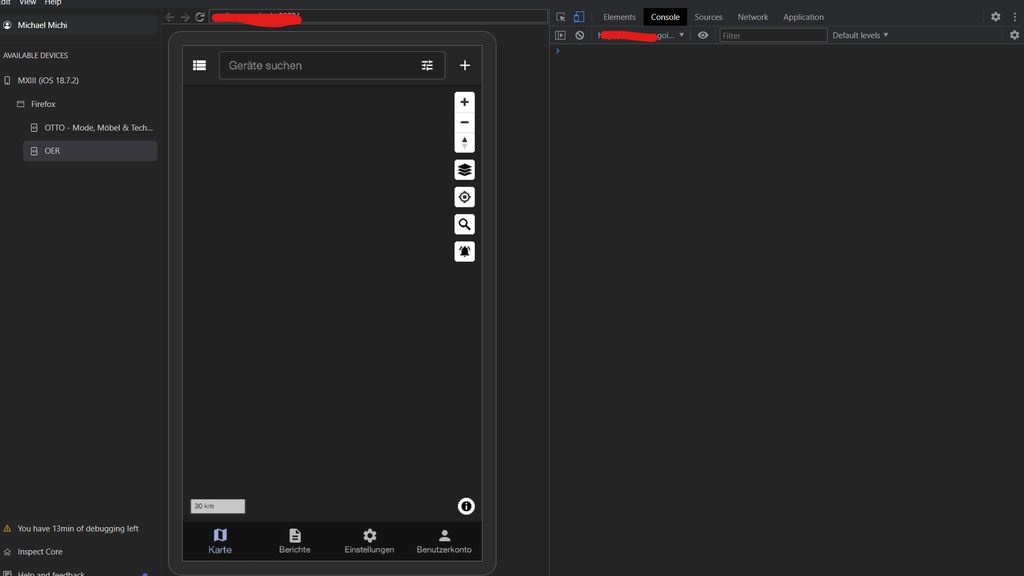
Task: Go forward in the inspected page
Action: coord(185,17)
